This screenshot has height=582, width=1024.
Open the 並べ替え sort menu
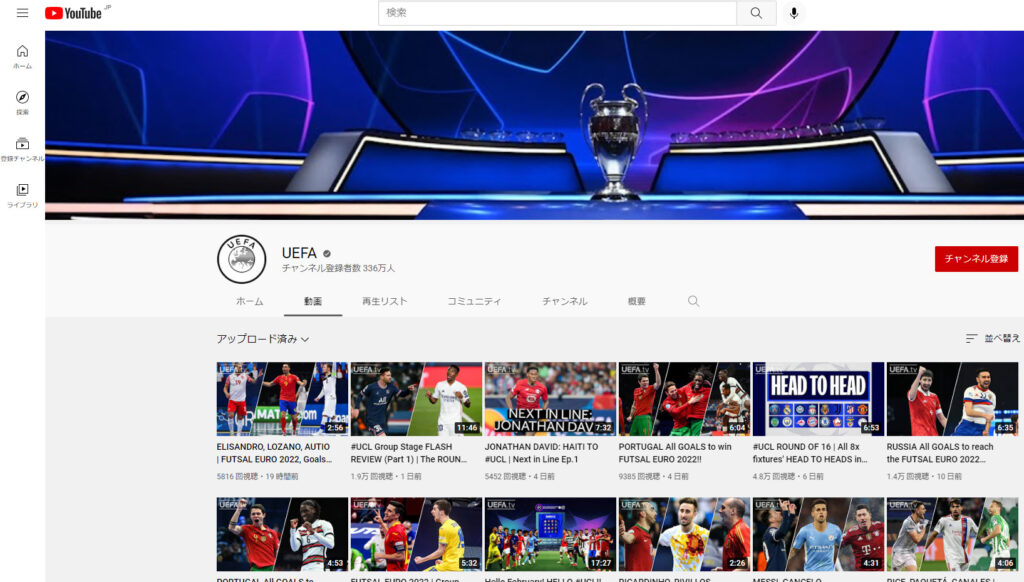[993, 339]
